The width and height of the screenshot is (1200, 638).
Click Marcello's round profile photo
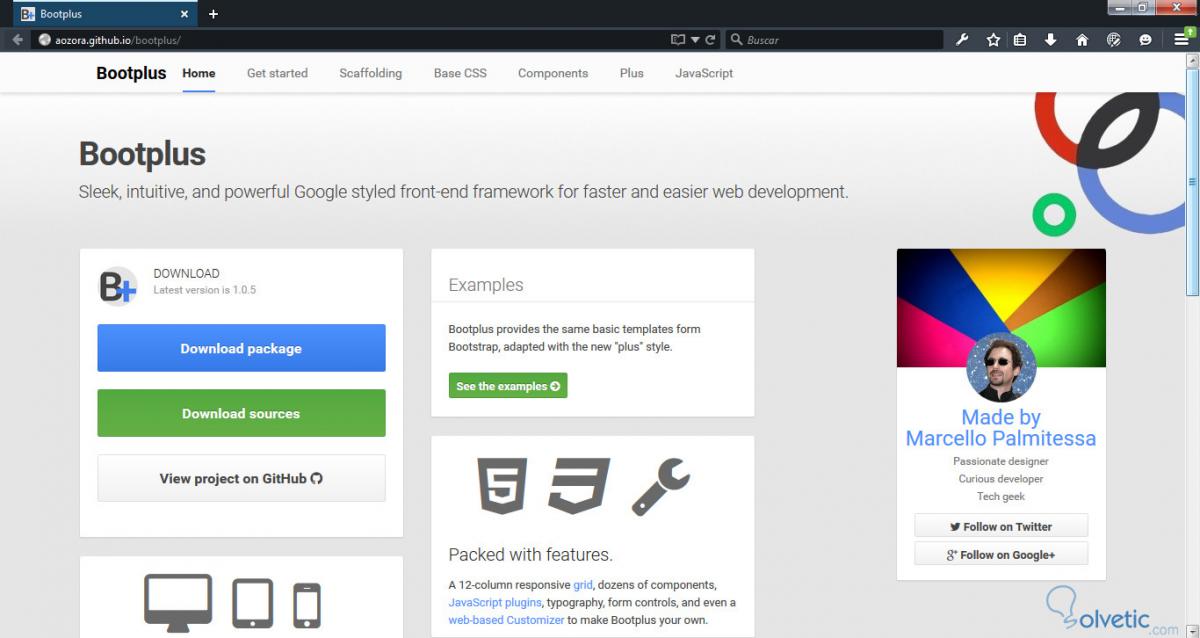[1001, 367]
